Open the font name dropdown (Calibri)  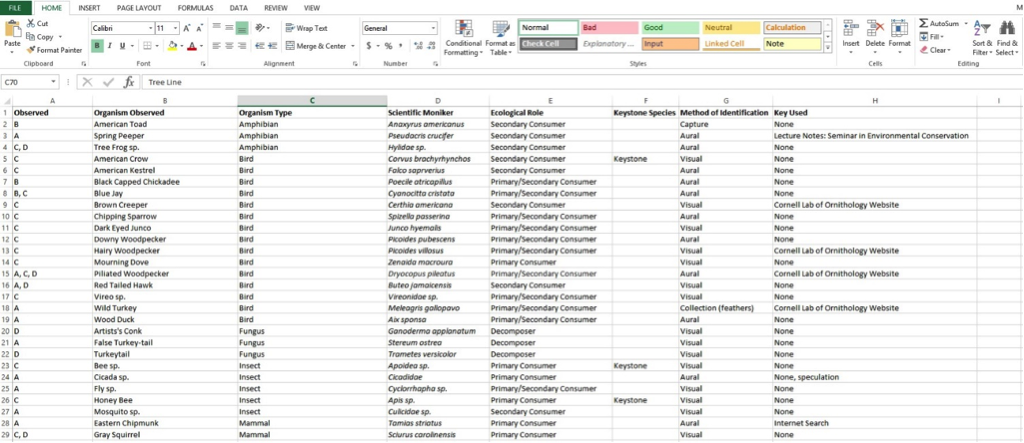coord(148,28)
